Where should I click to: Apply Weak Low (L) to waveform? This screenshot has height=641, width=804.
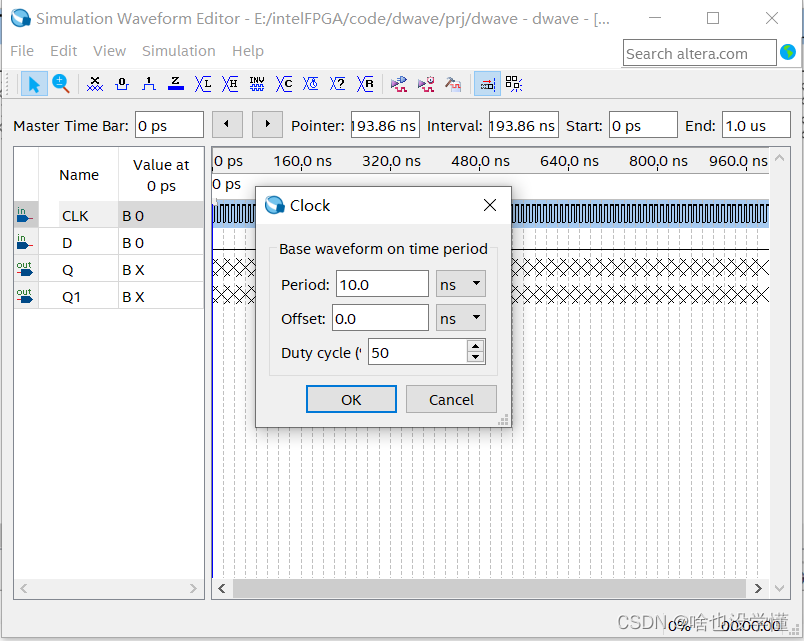click(203, 84)
